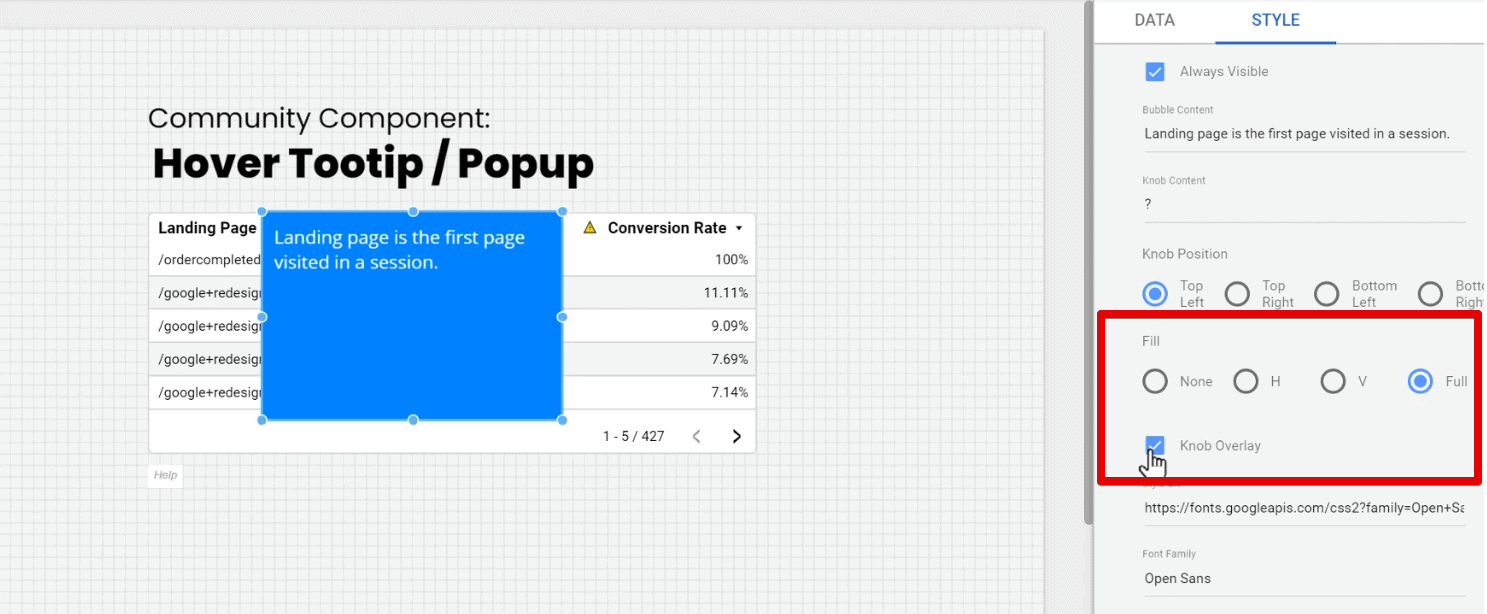The image size is (1487, 614).
Task: Select Top Right knob position
Action: tap(1238, 294)
